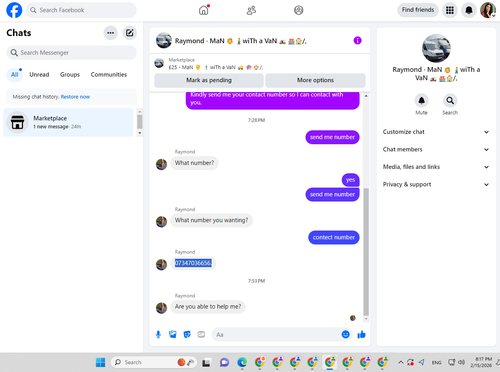Viewport: 500px width, 372px height.
Task: Open the notifications bell in top bar
Action: [x=469, y=10]
